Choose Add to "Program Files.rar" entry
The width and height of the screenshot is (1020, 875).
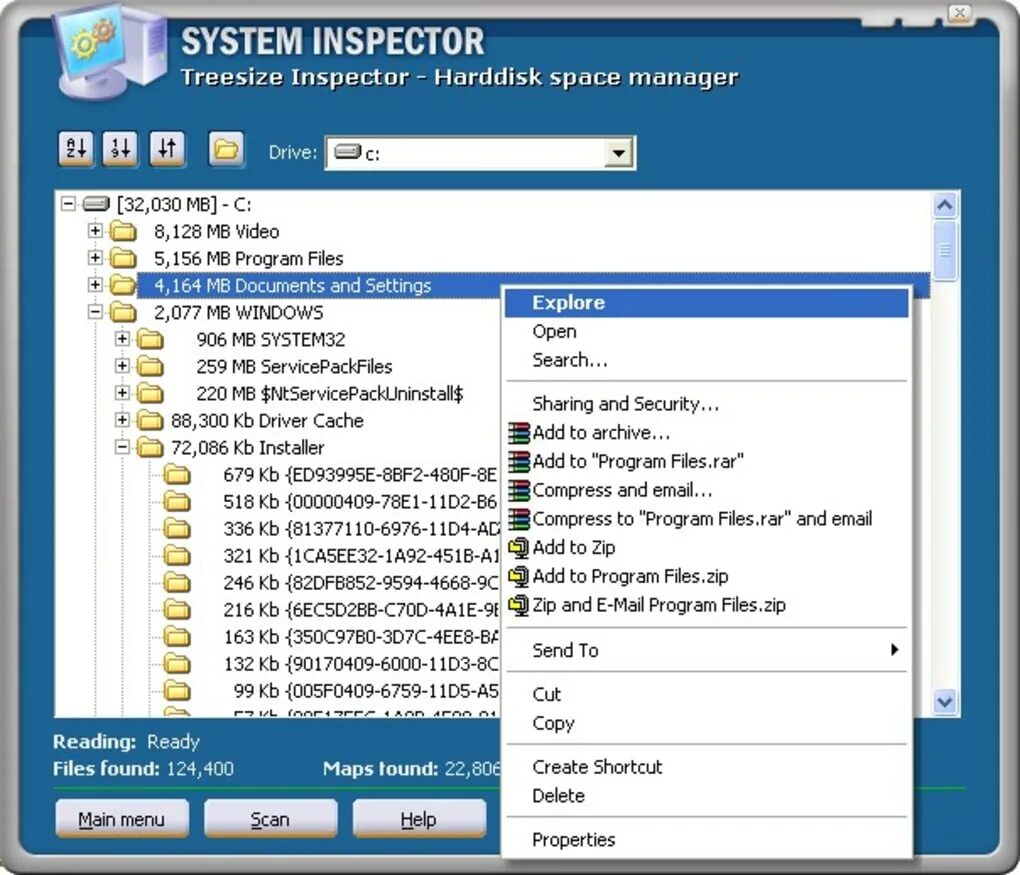tap(706, 461)
